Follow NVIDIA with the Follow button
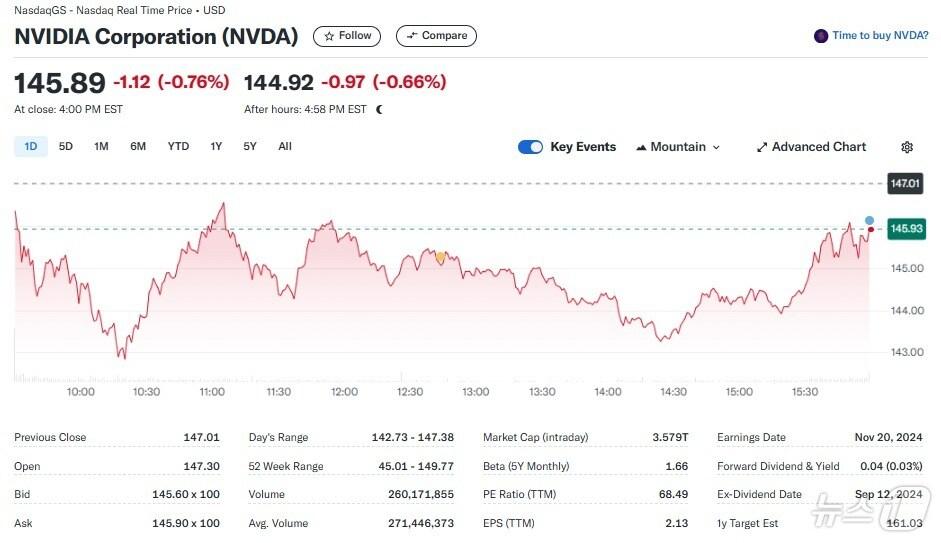The height and width of the screenshot is (543, 941). pos(347,36)
